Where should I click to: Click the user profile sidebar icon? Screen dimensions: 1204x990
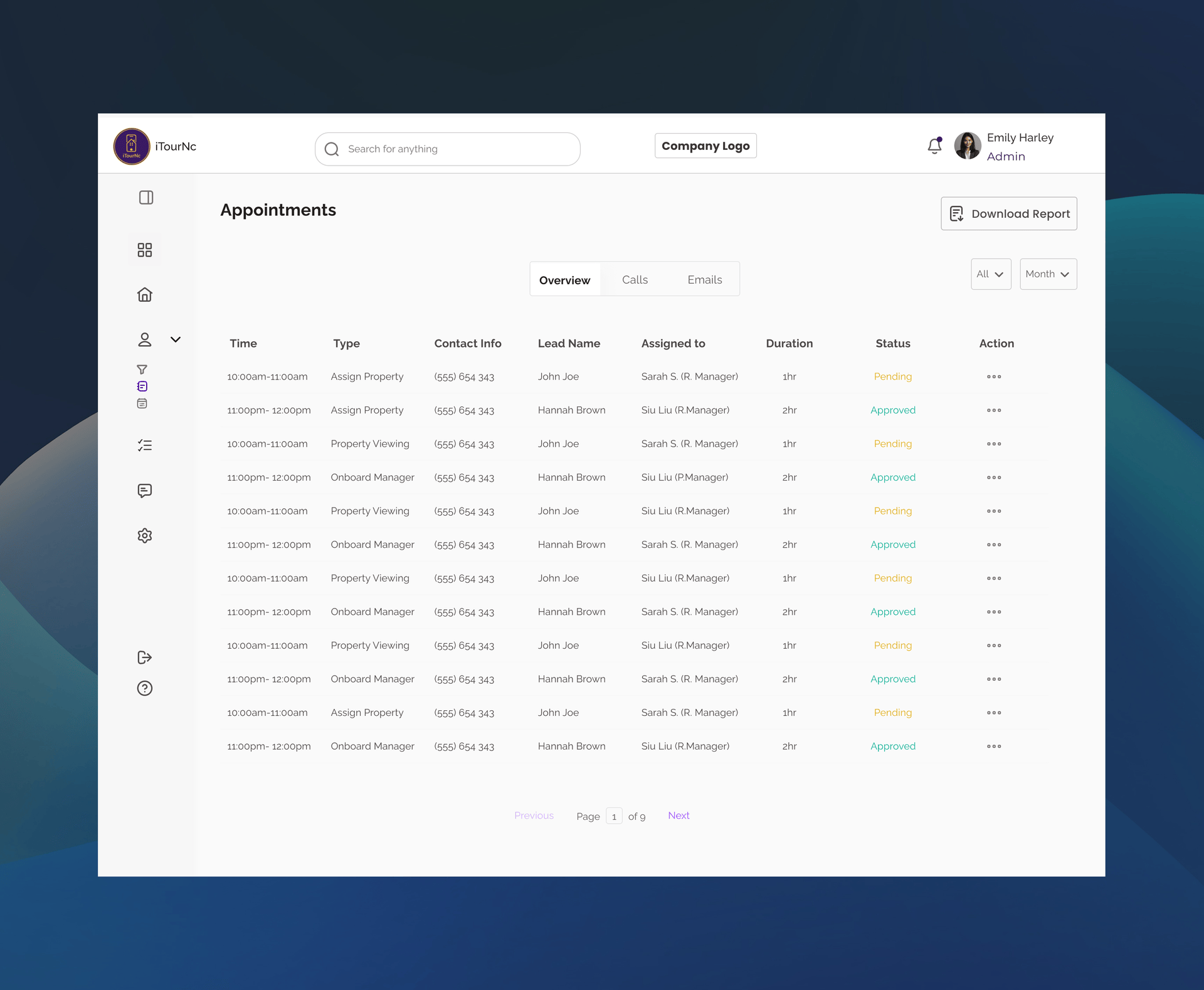(145, 339)
